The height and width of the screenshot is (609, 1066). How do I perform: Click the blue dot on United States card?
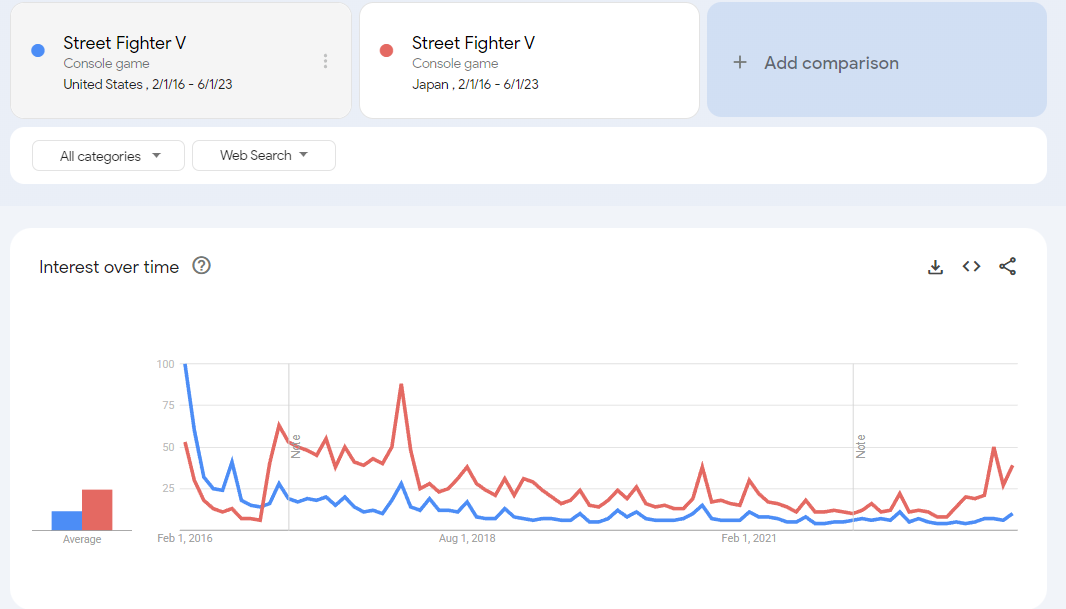tap(38, 50)
